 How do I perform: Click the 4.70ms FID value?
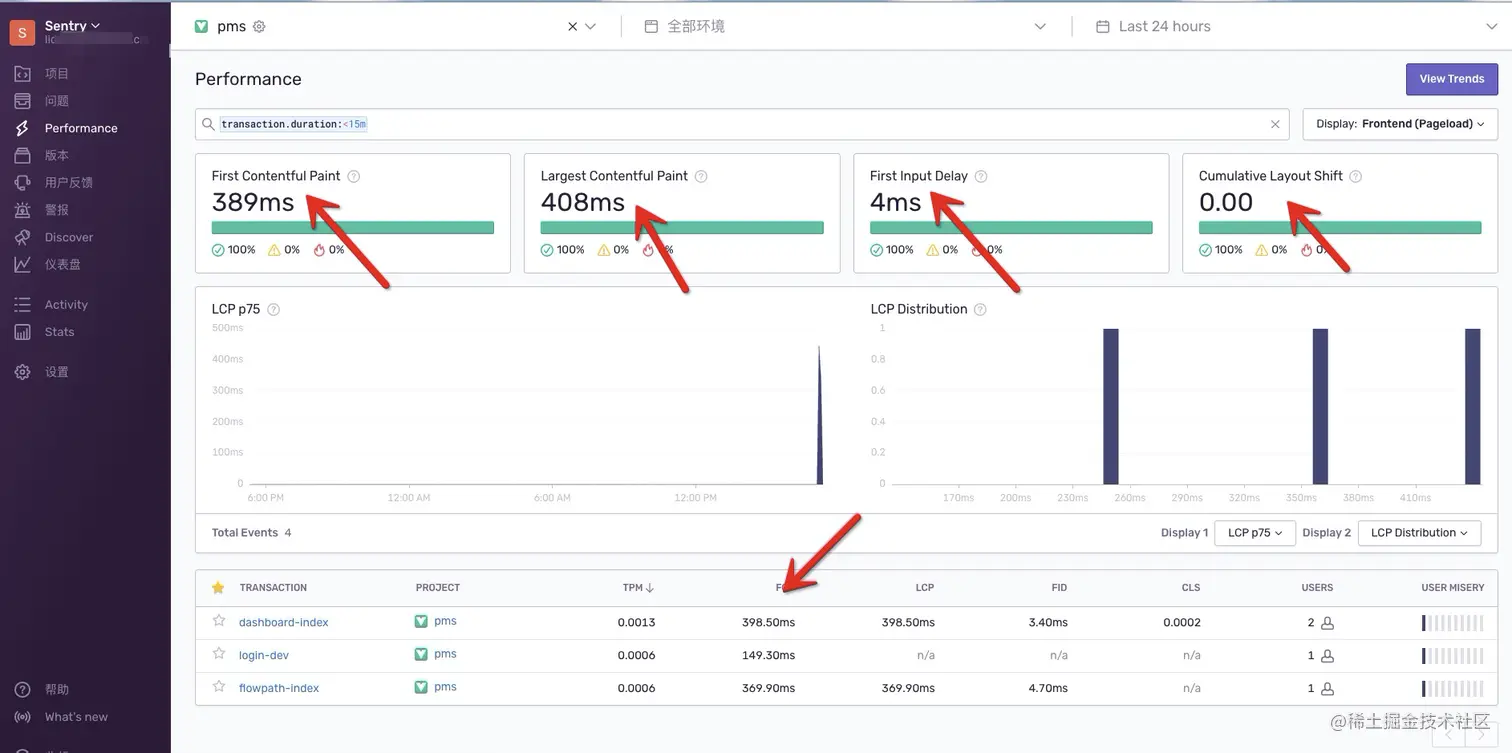[1048, 688]
